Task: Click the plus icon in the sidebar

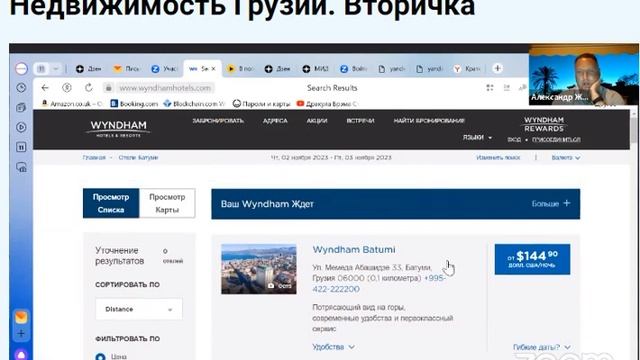Action: coord(21,334)
